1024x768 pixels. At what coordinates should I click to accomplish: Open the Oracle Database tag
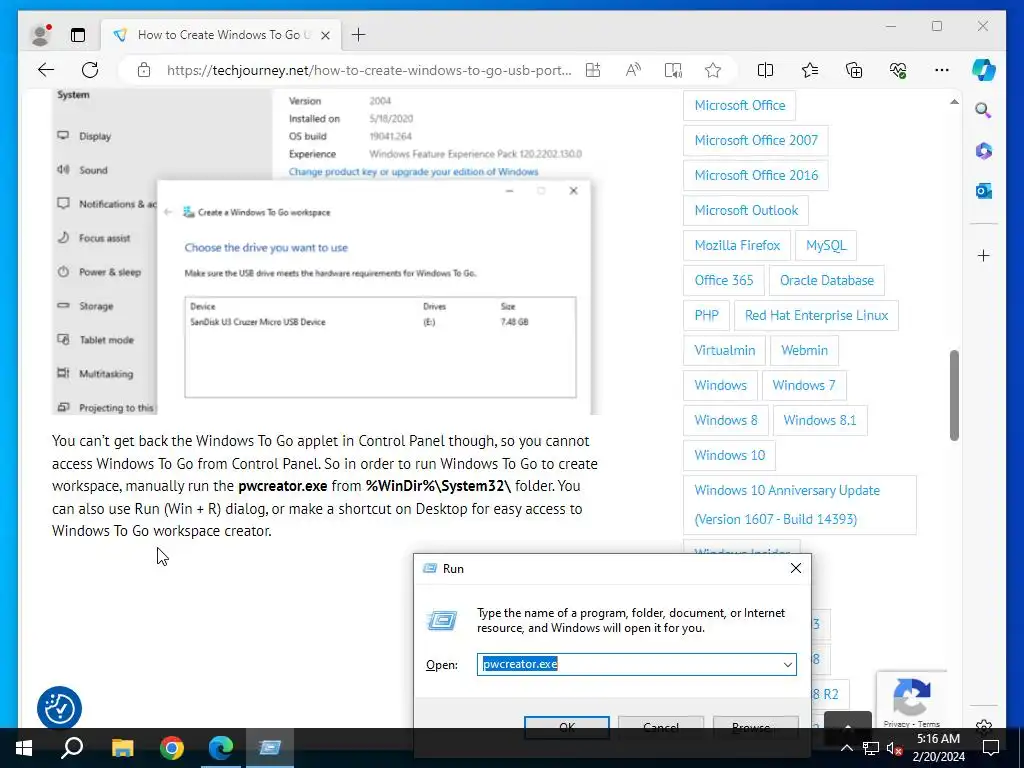pos(826,280)
